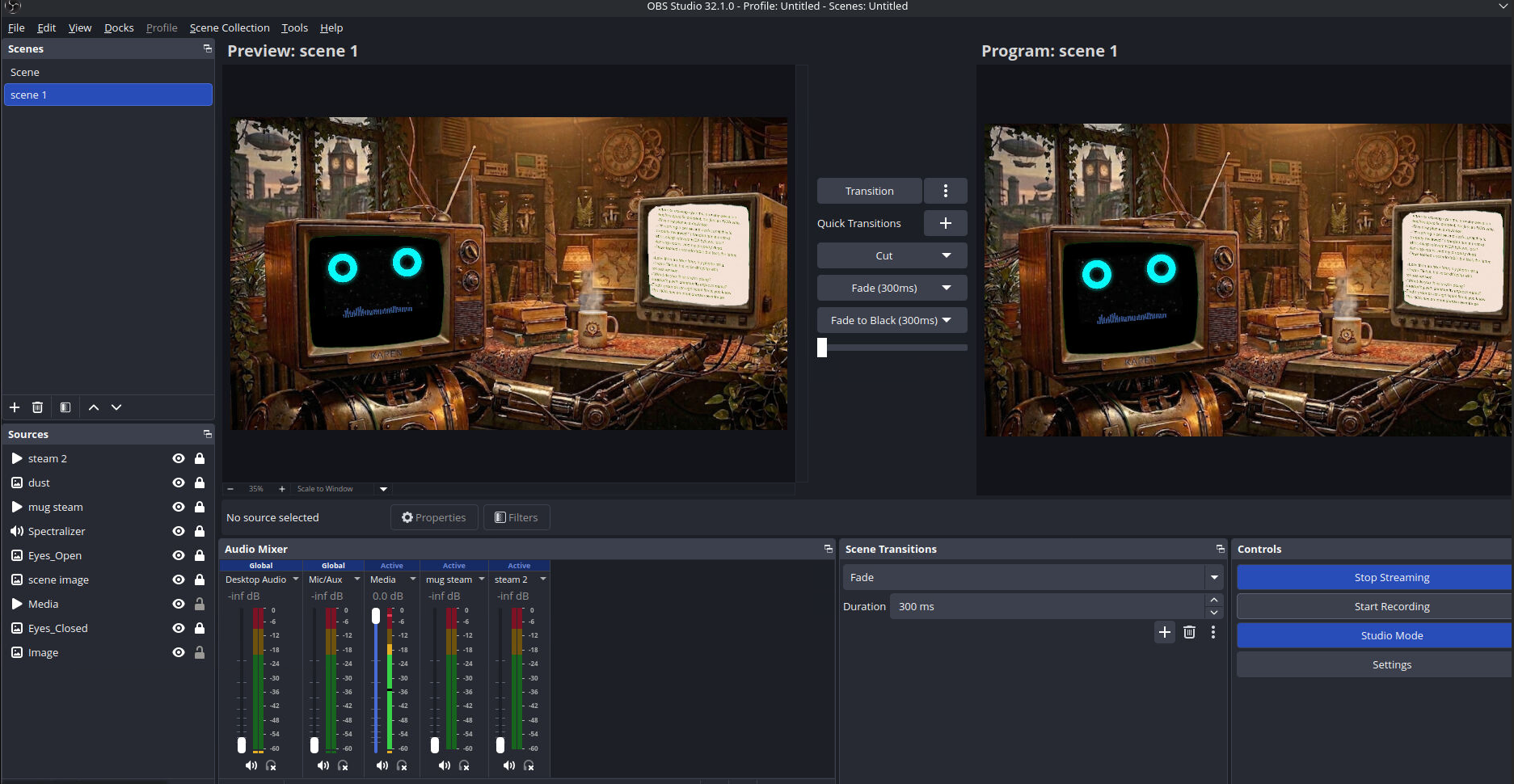Expand the preview zoom level dropdown
Screen dimensions: 1514x784
coord(382,489)
